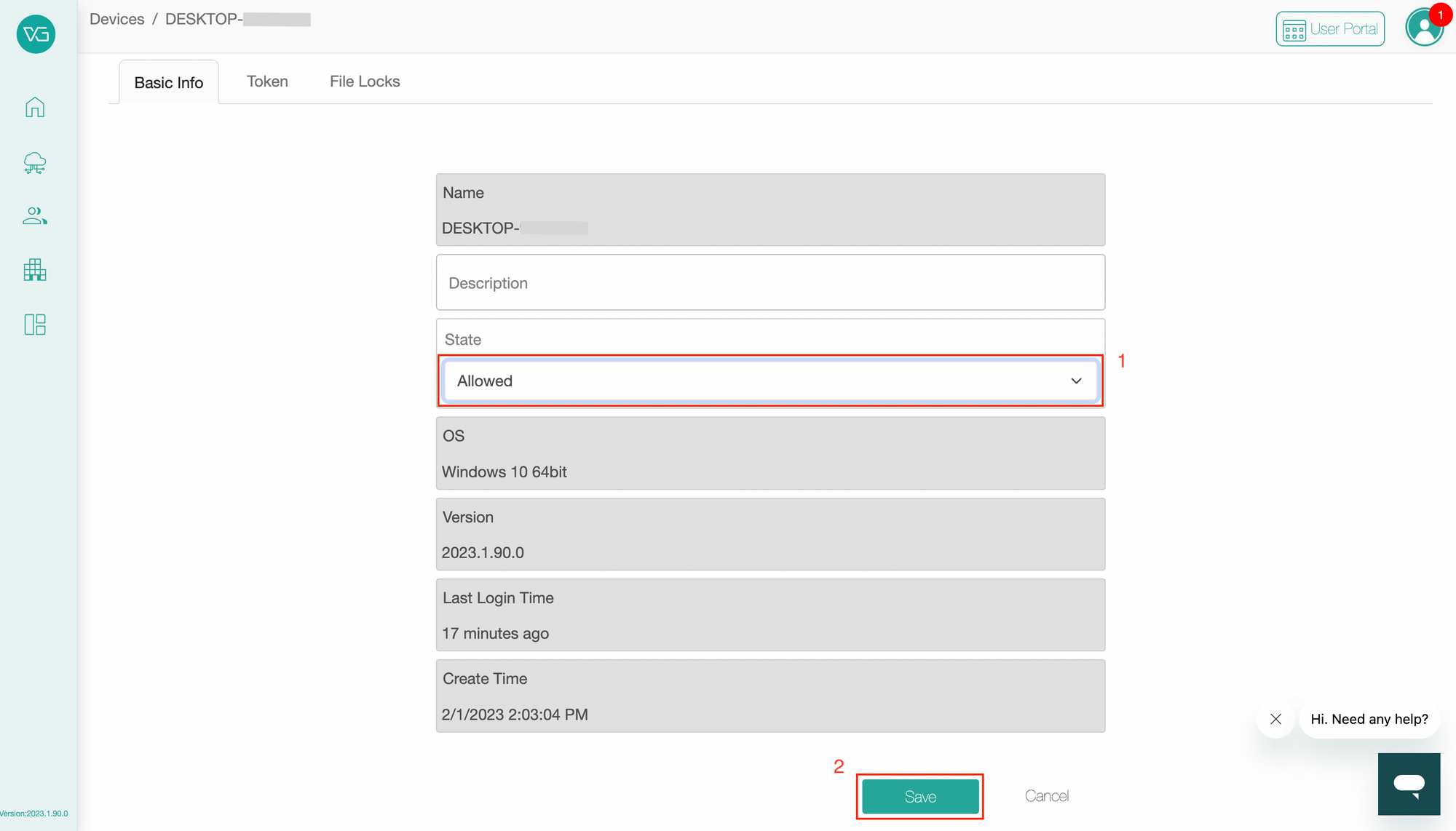Image resolution: width=1456 pixels, height=831 pixels.
Task: Open the building organization sidebar icon
Action: click(x=35, y=270)
